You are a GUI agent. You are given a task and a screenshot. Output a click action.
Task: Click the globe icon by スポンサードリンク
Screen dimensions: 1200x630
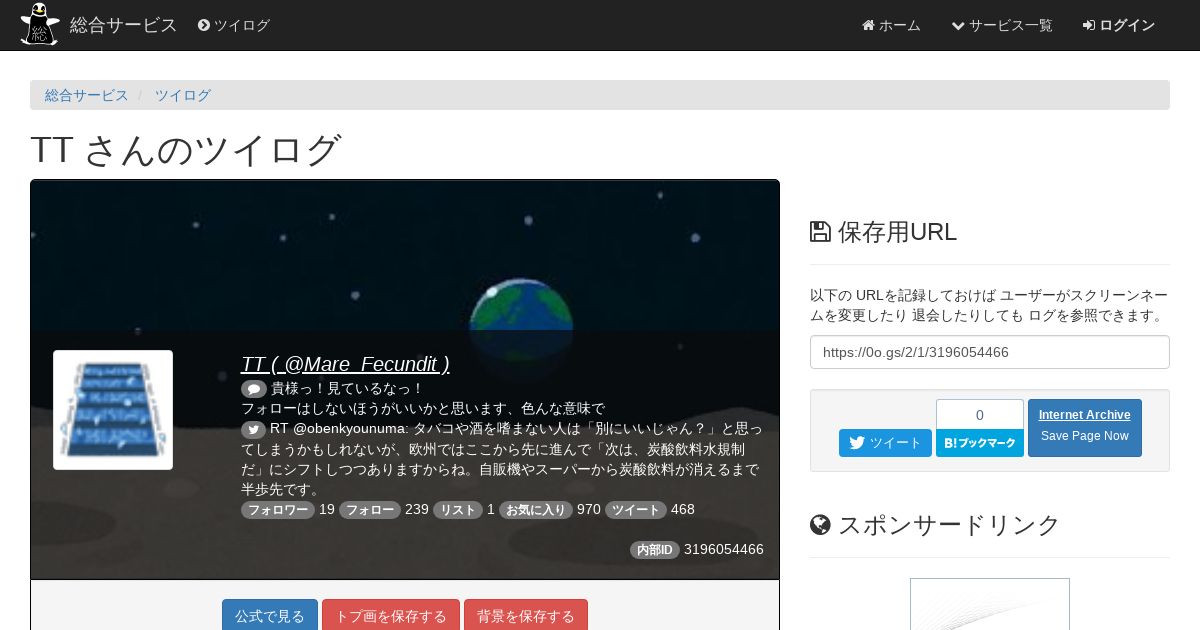click(x=820, y=525)
